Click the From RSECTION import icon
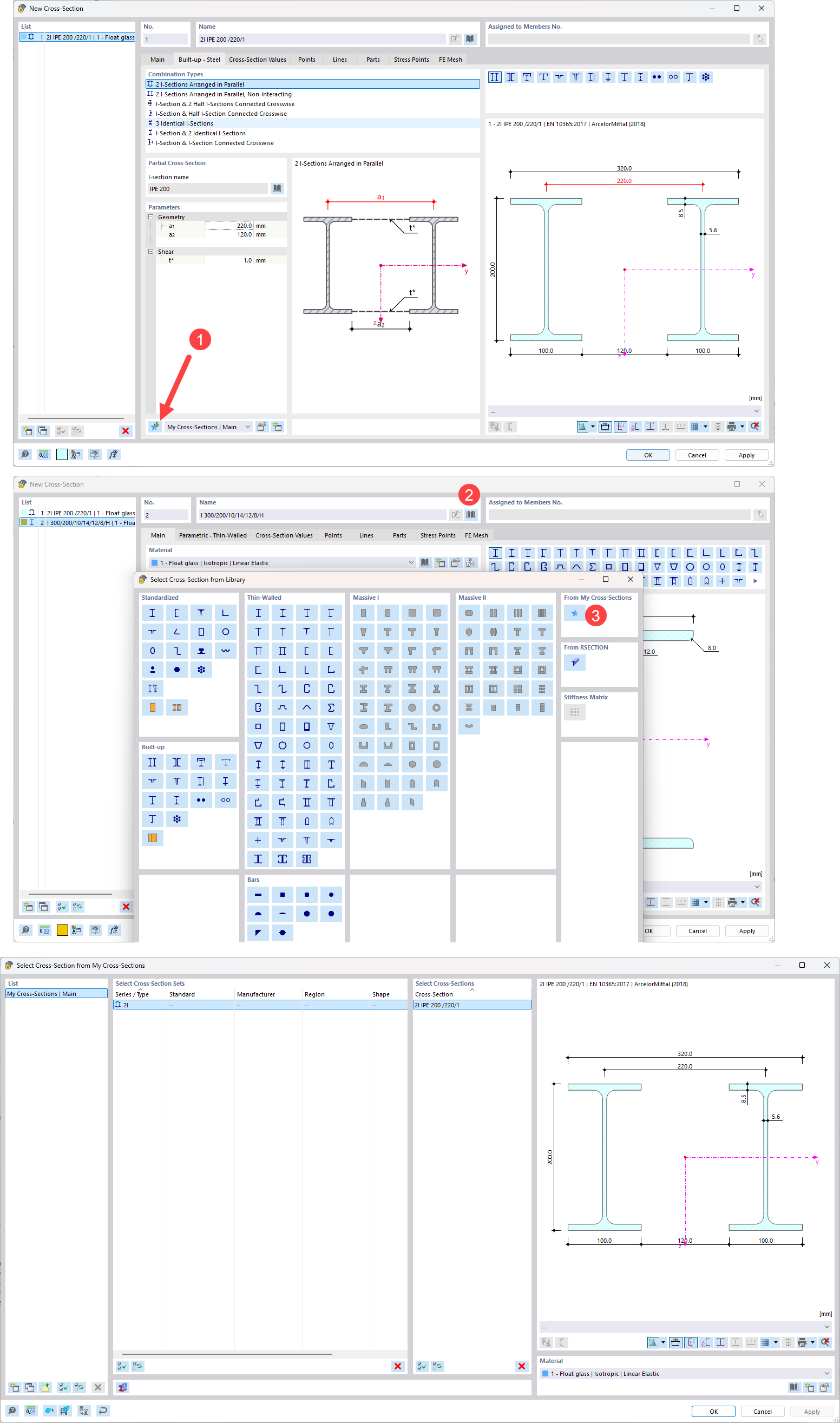Viewport: 840px width, 1423px height. pos(575,663)
